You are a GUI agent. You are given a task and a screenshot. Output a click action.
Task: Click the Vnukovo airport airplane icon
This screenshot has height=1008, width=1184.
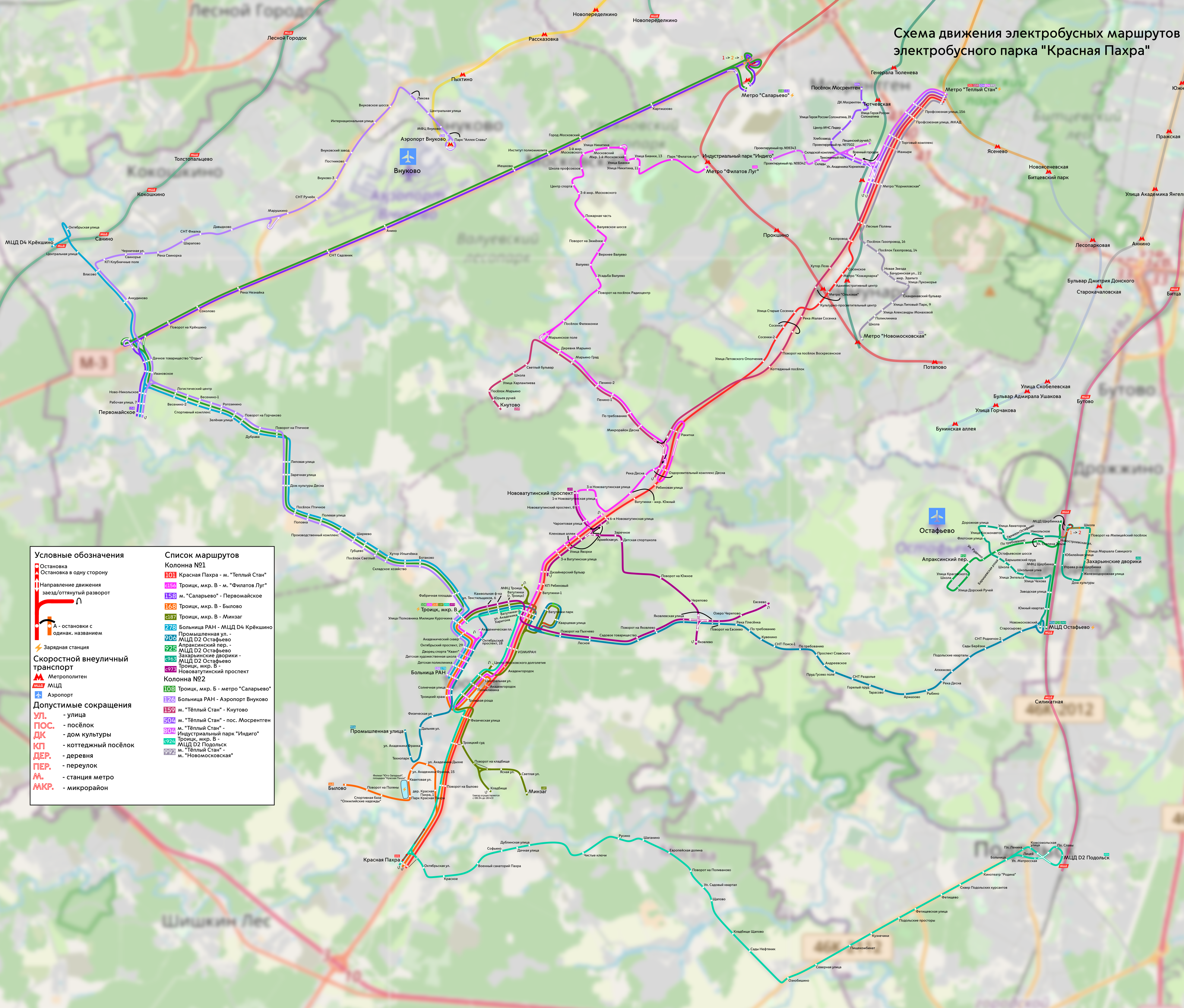[x=407, y=156]
